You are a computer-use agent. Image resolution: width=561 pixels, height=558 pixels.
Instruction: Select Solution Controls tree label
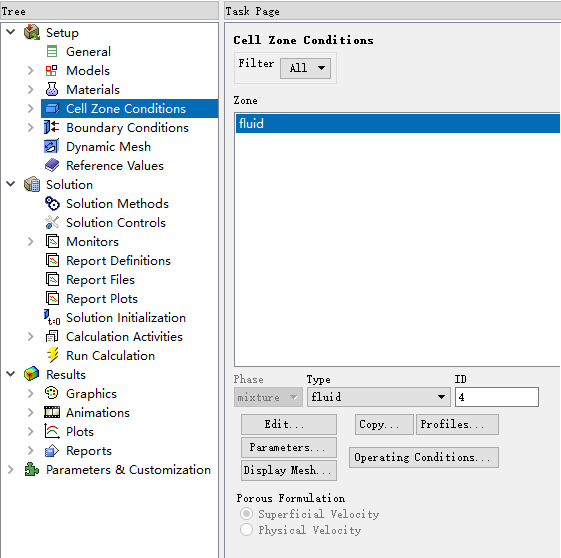coord(116,222)
